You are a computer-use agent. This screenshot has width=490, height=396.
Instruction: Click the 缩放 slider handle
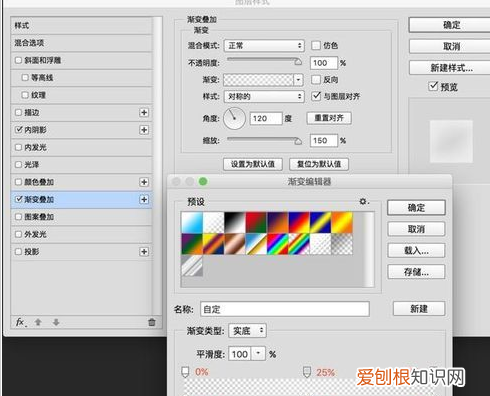(x=298, y=141)
